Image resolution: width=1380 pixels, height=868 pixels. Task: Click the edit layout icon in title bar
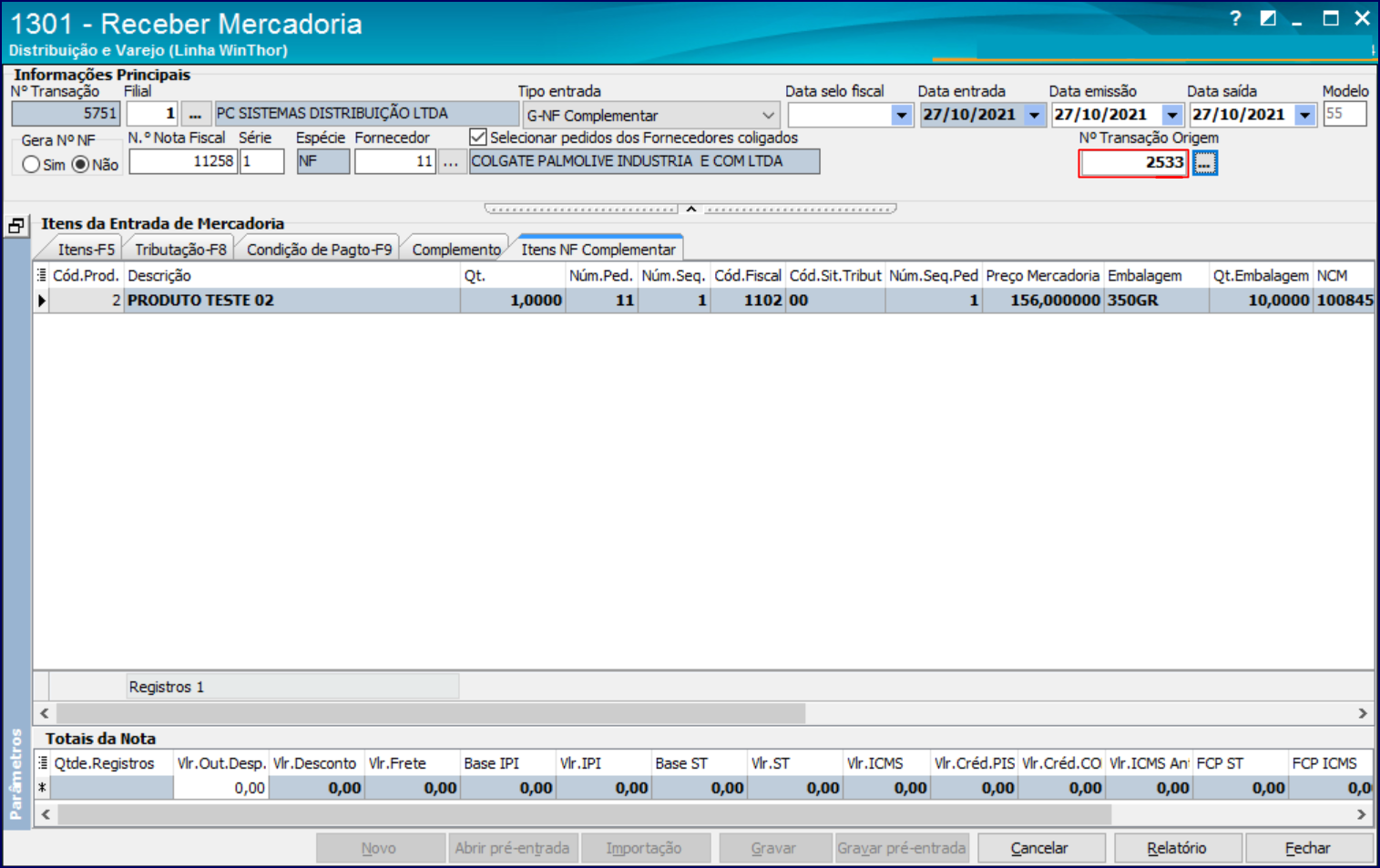point(1267,18)
